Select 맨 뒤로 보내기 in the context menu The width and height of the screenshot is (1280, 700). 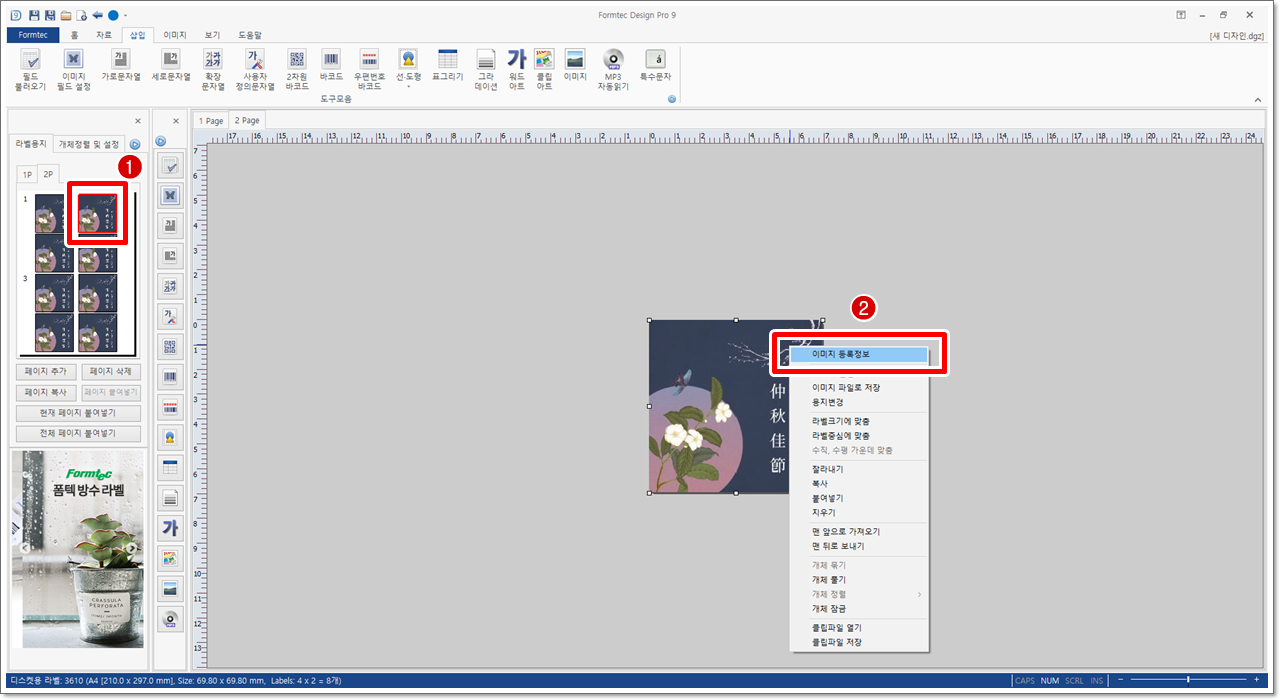click(860, 546)
